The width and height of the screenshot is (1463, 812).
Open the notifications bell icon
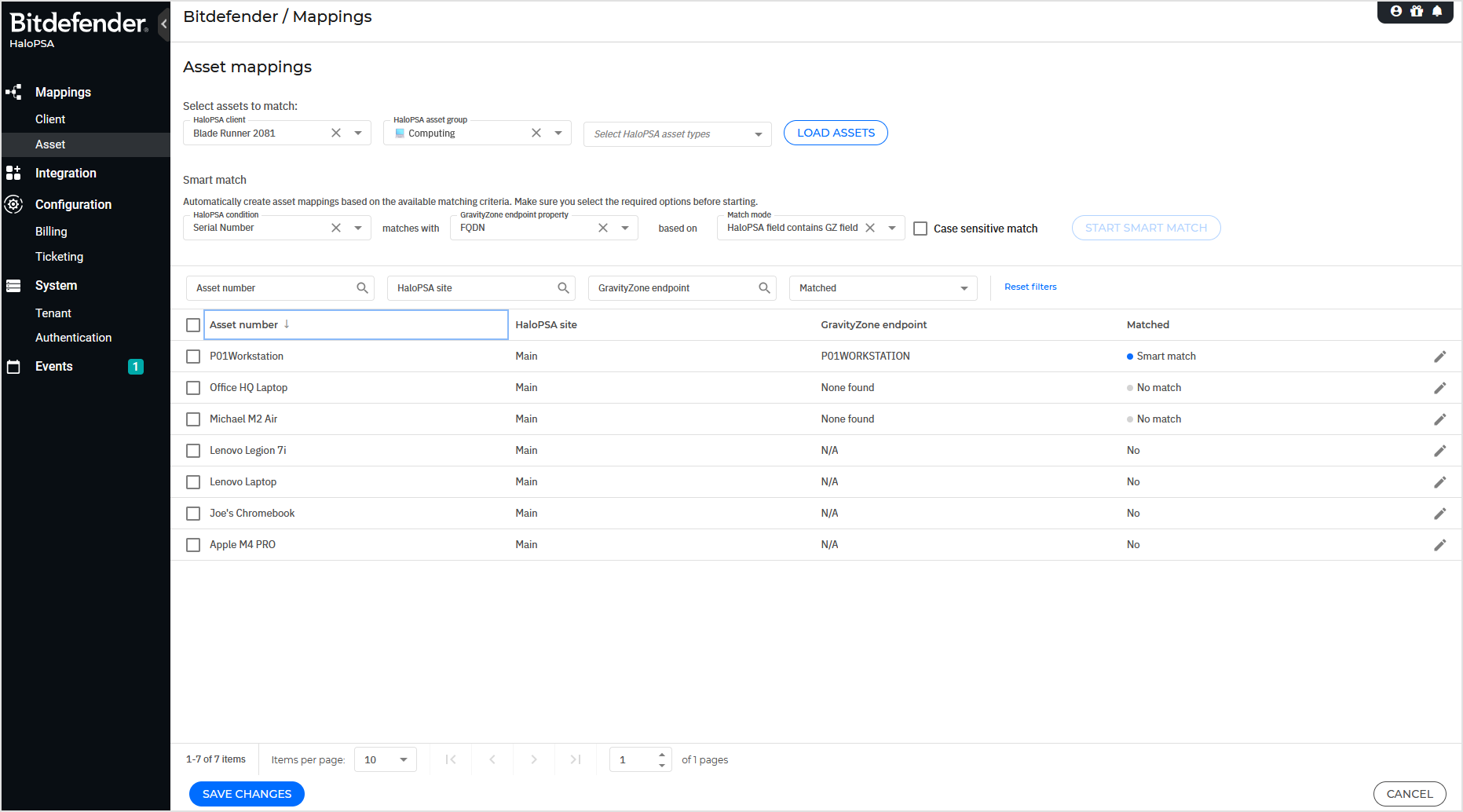coord(1437,10)
